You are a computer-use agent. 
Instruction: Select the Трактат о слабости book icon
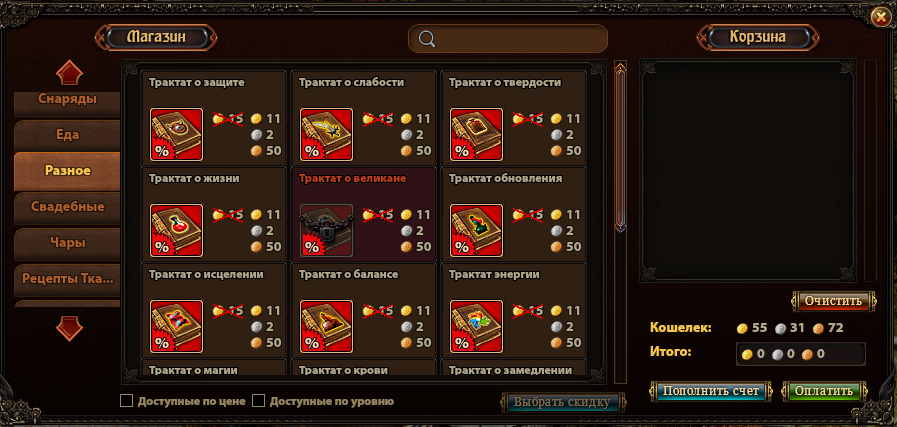[326, 135]
